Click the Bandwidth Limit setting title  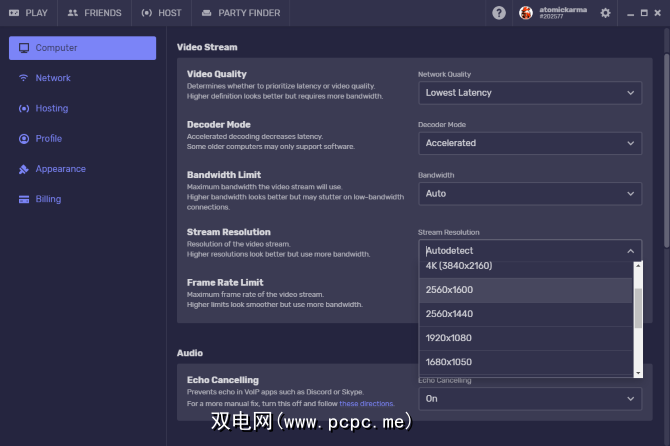pos(224,175)
